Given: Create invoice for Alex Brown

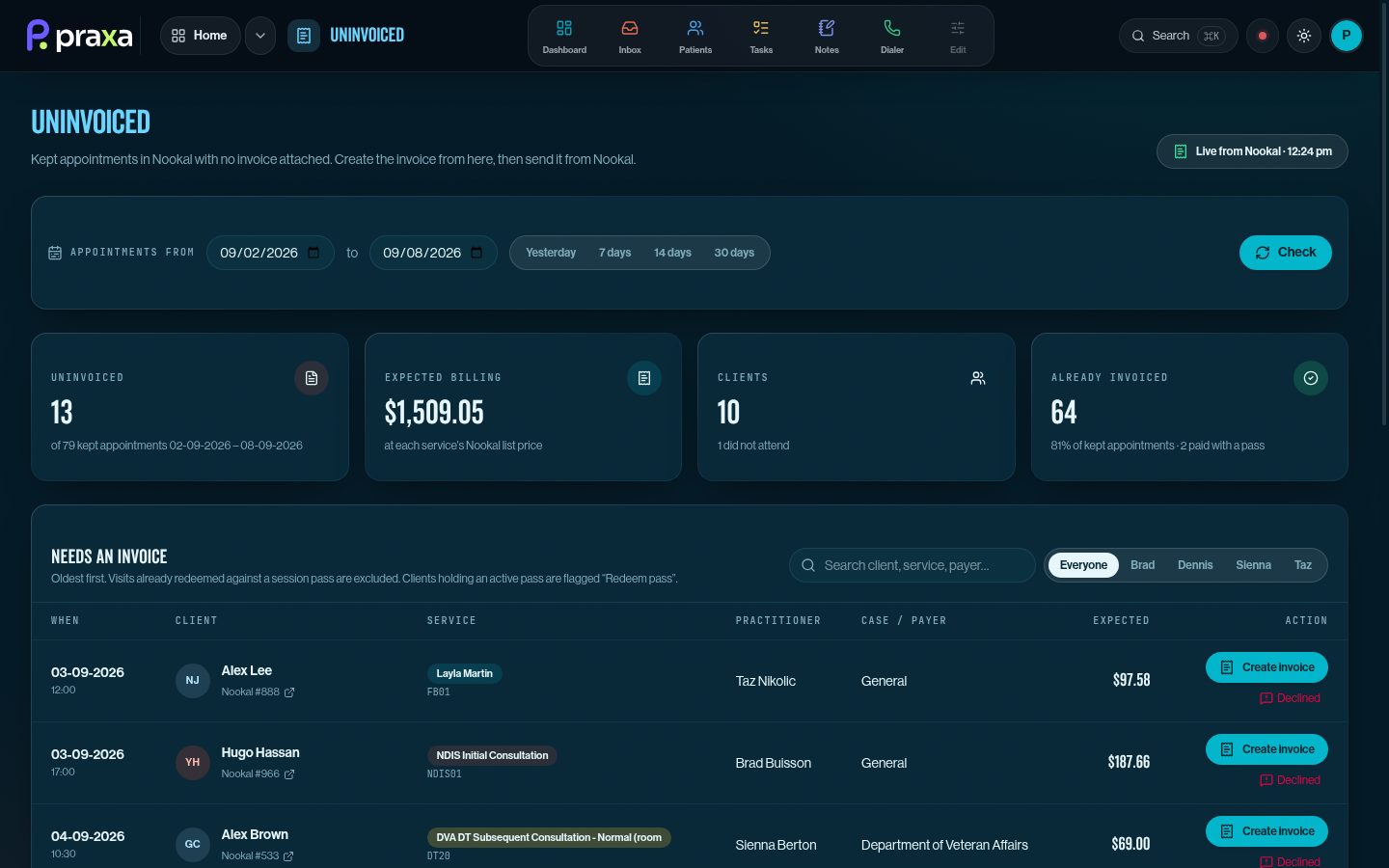Looking at the screenshot, I should 1266,831.
